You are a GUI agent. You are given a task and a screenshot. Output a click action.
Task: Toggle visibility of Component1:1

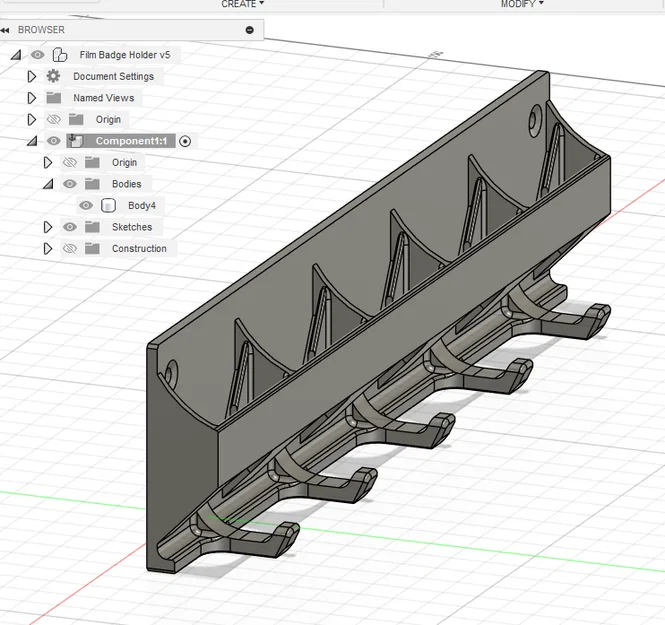[53, 141]
